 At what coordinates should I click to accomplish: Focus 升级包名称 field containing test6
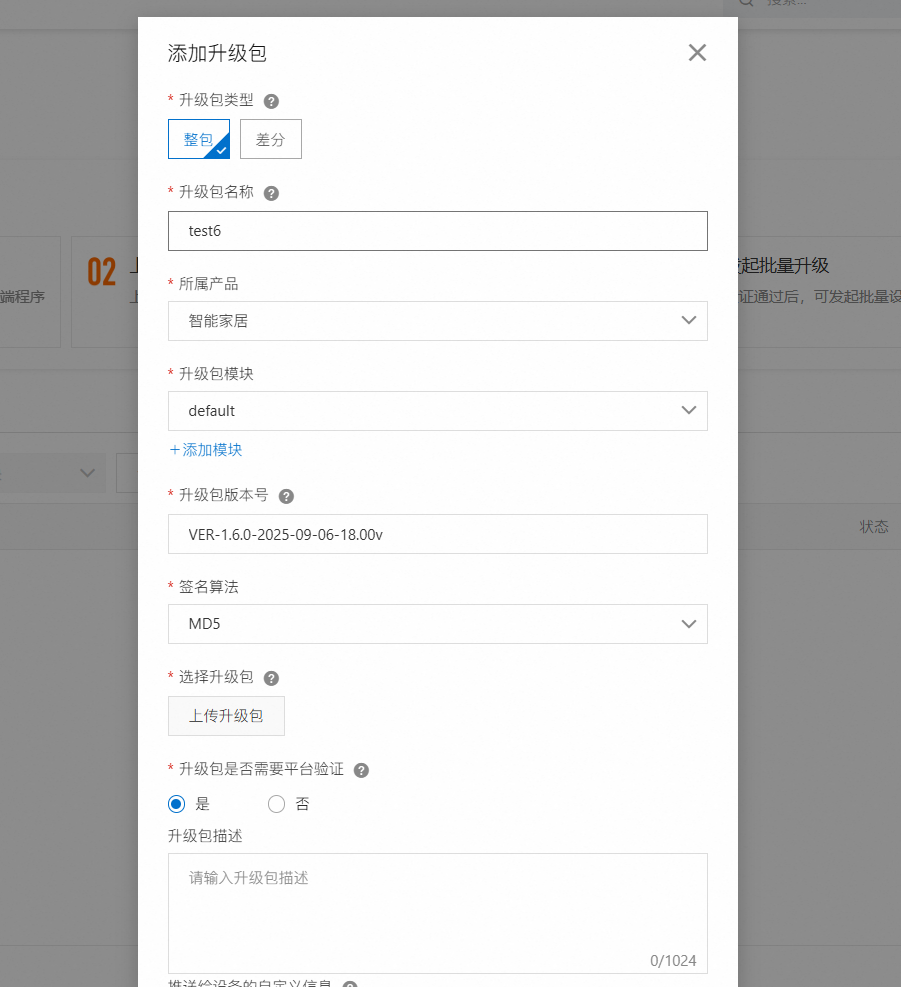(437, 231)
